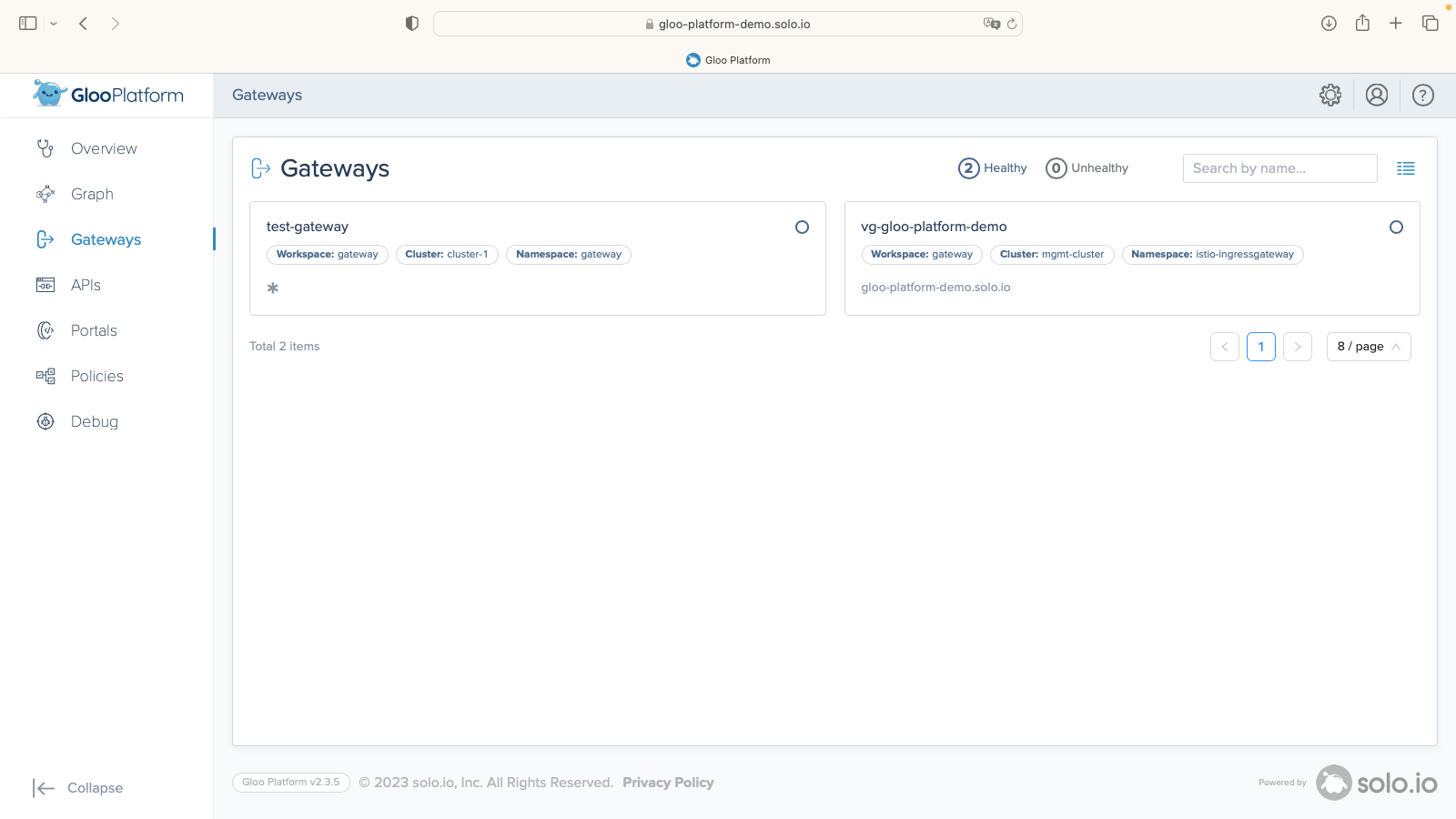Select Portals from the left navigation

[x=94, y=330]
